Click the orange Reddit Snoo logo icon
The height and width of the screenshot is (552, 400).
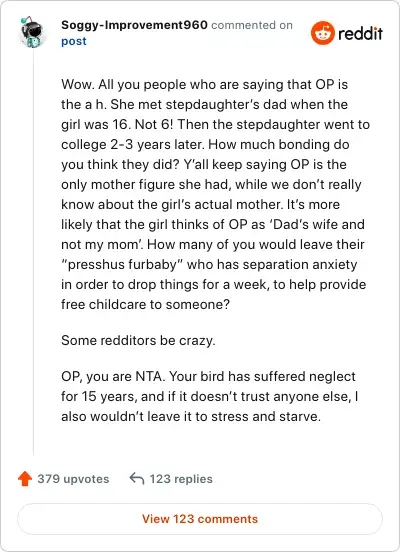pyautogui.click(x=322, y=33)
